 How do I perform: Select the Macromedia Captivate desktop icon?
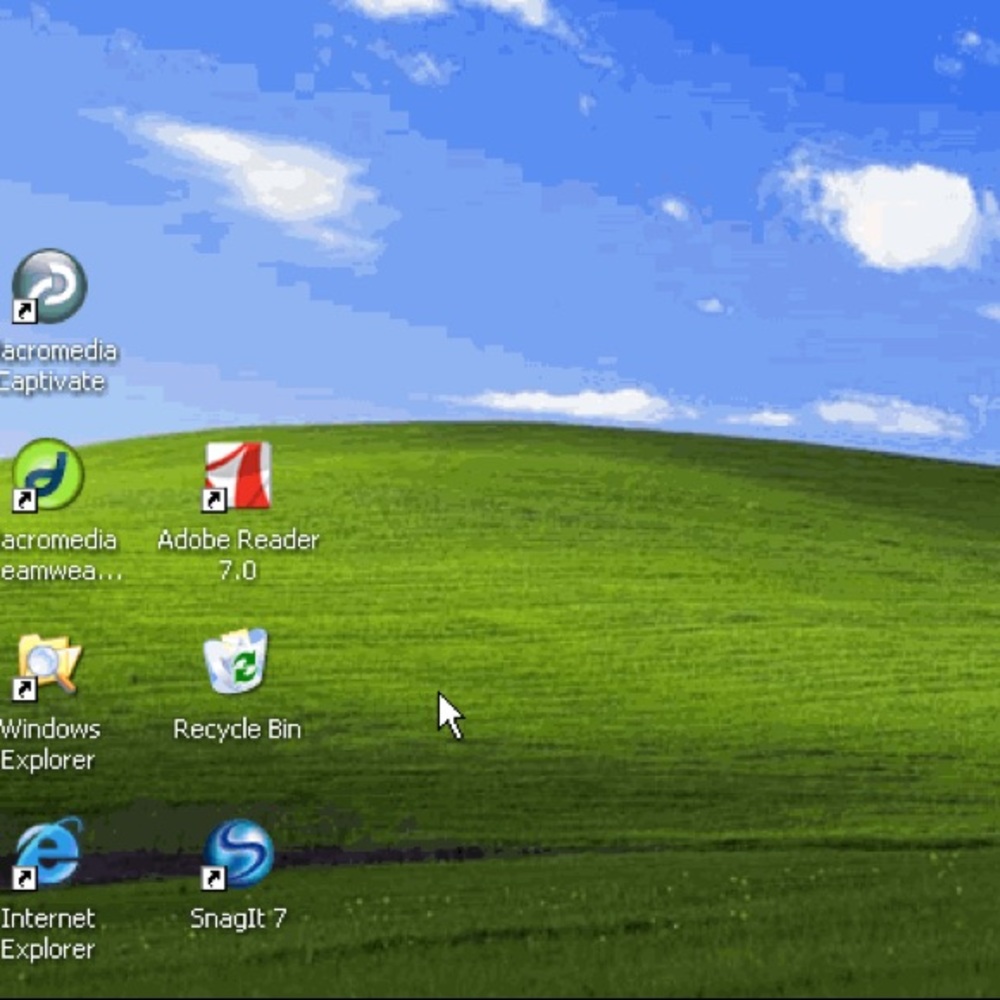point(49,286)
